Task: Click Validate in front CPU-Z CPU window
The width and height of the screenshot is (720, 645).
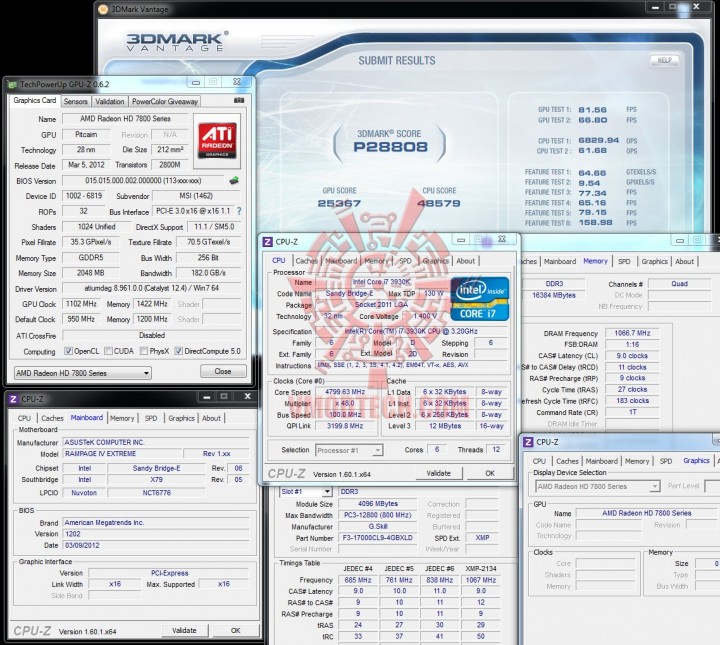Action: [x=439, y=473]
